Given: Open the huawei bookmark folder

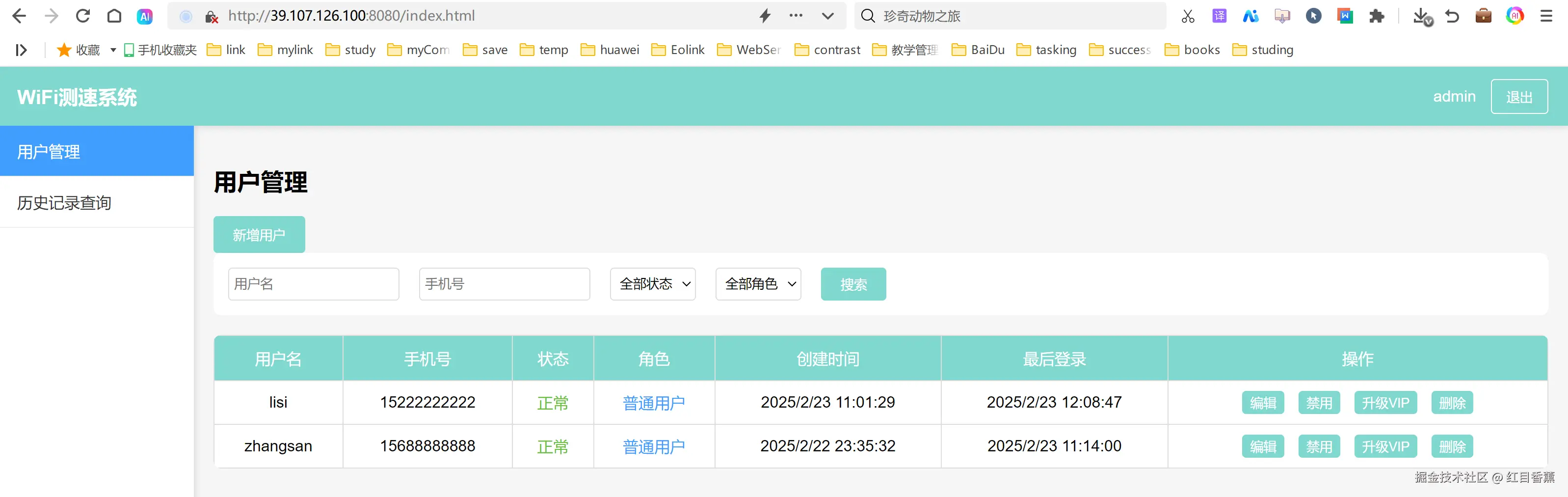Looking at the screenshot, I should click(610, 50).
